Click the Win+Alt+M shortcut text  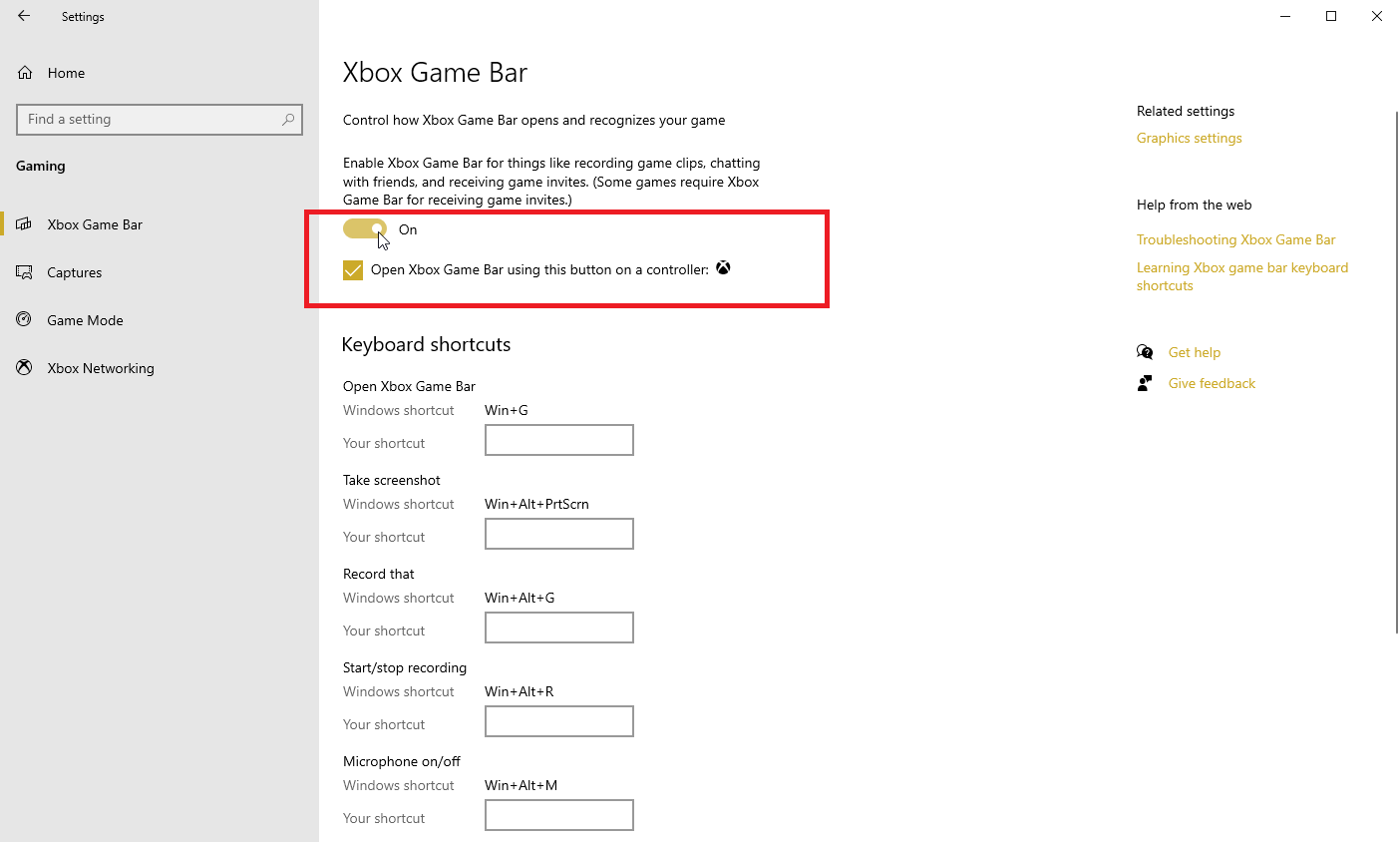coord(521,785)
